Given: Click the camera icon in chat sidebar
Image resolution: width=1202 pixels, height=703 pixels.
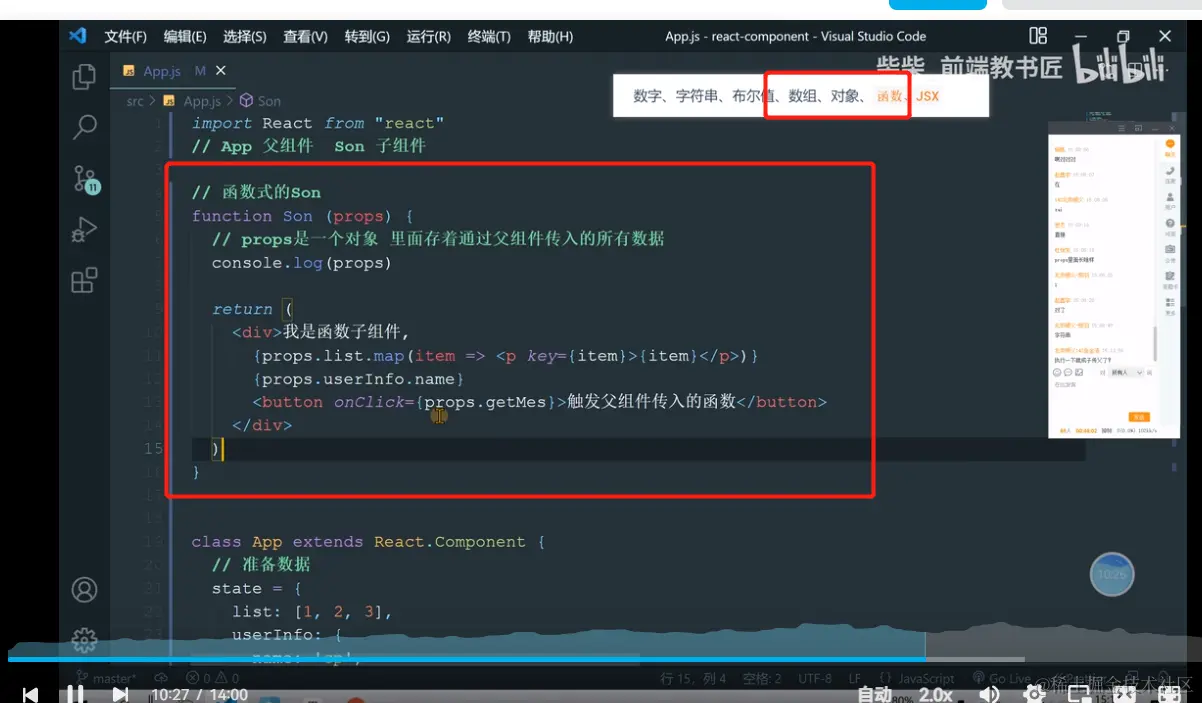Looking at the screenshot, I should [x=1169, y=251].
